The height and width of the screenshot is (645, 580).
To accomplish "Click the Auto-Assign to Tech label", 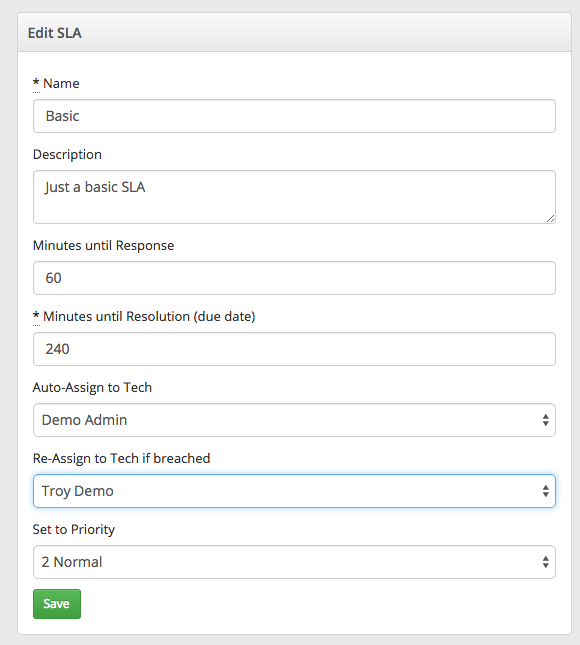I will coord(92,387).
